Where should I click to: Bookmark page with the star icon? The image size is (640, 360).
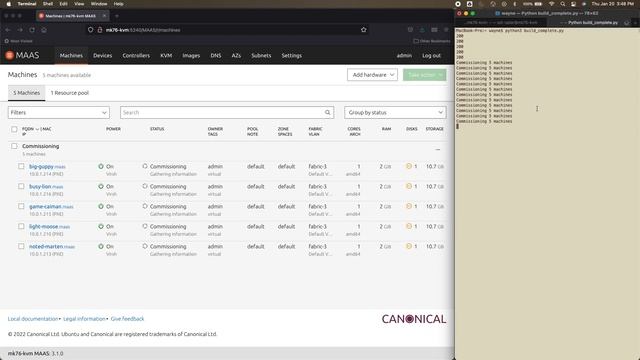pos(363,30)
